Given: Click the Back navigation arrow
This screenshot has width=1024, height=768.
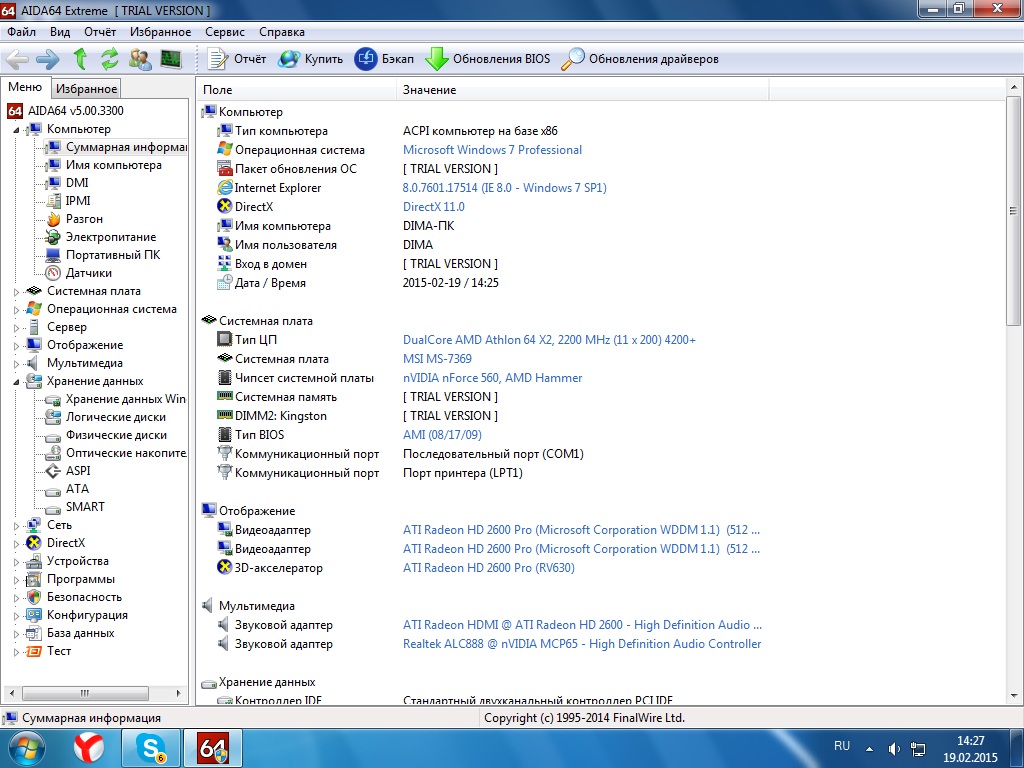Looking at the screenshot, I should (x=18, y=59).
